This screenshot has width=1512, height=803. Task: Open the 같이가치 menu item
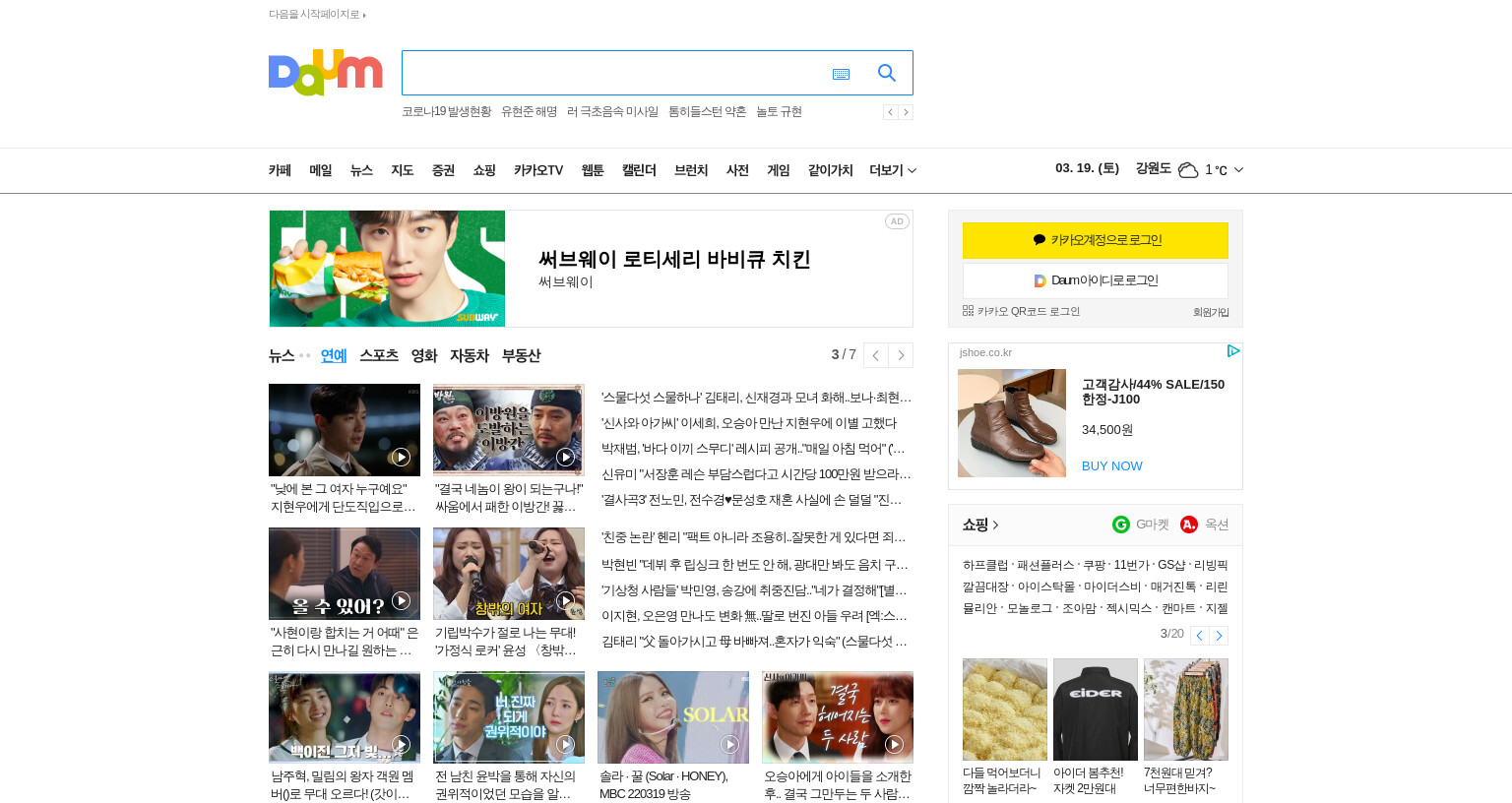(x=831, y=170)
